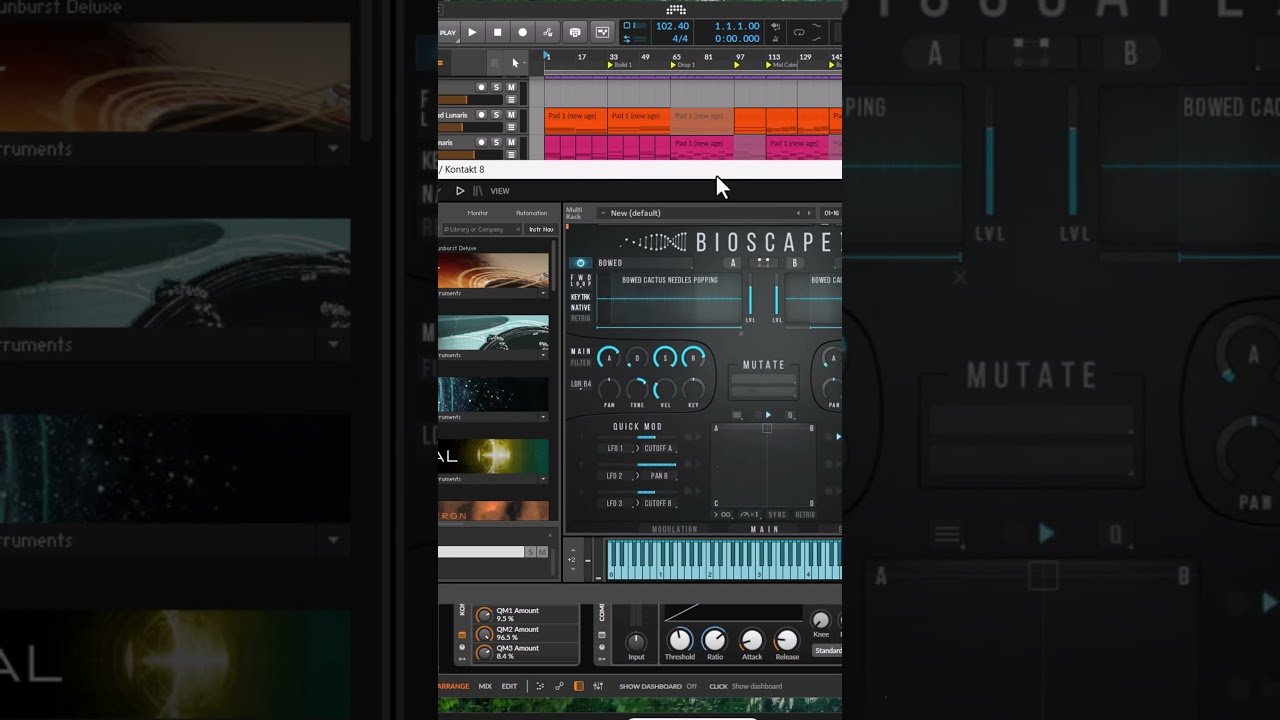
Task: Start playback with Bitwig transport Play button
Action: click(472, 32)
